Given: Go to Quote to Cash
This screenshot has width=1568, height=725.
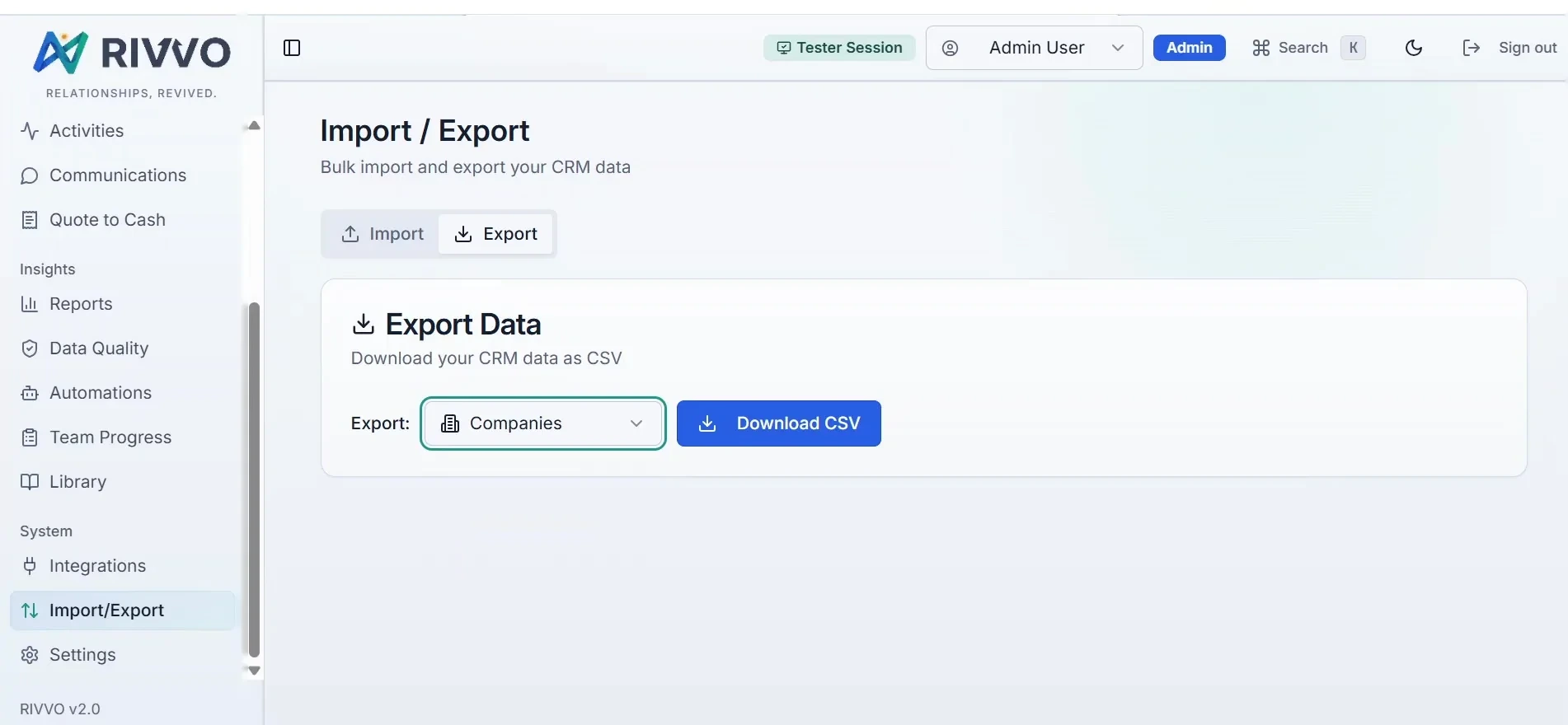Looking at the screenshot, I should [x=122, y=220].
